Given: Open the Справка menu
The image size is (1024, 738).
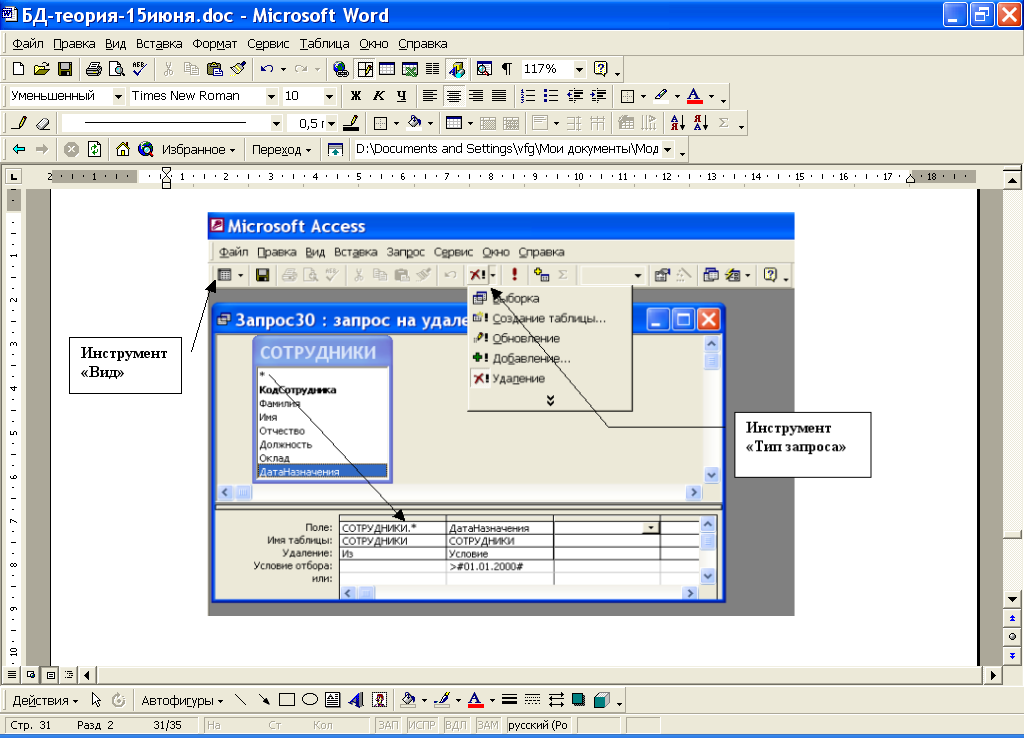Looking at the screenshot, I should tap(423, 44).
